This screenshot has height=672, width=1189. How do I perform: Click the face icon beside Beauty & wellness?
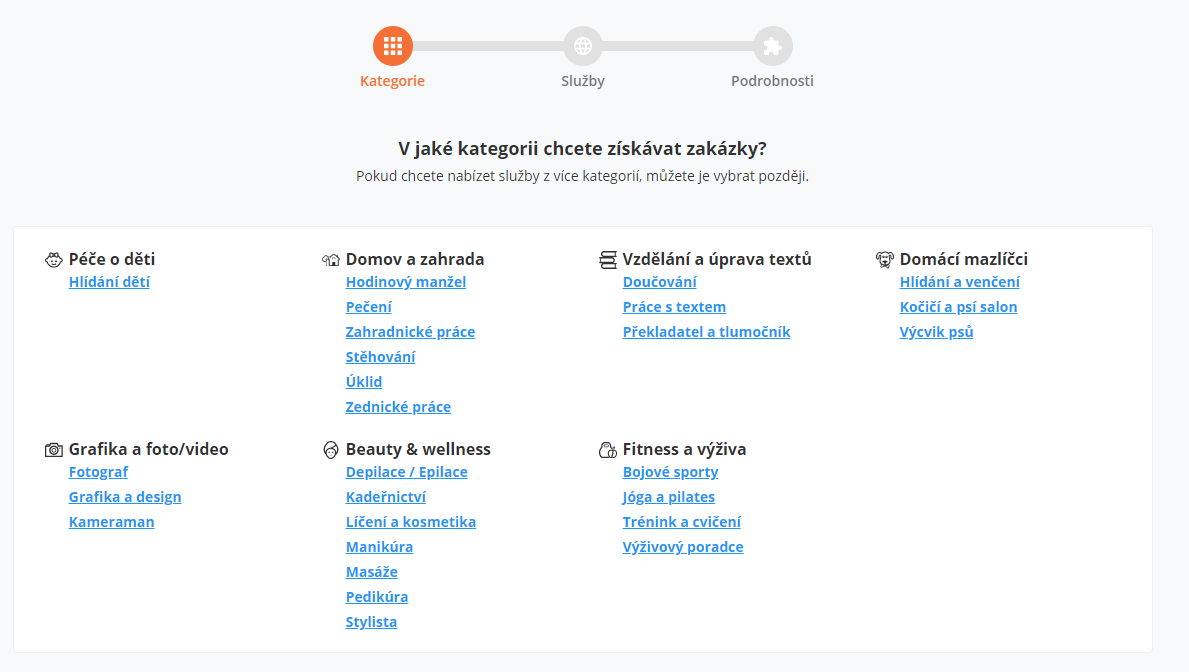click(331, 450)
